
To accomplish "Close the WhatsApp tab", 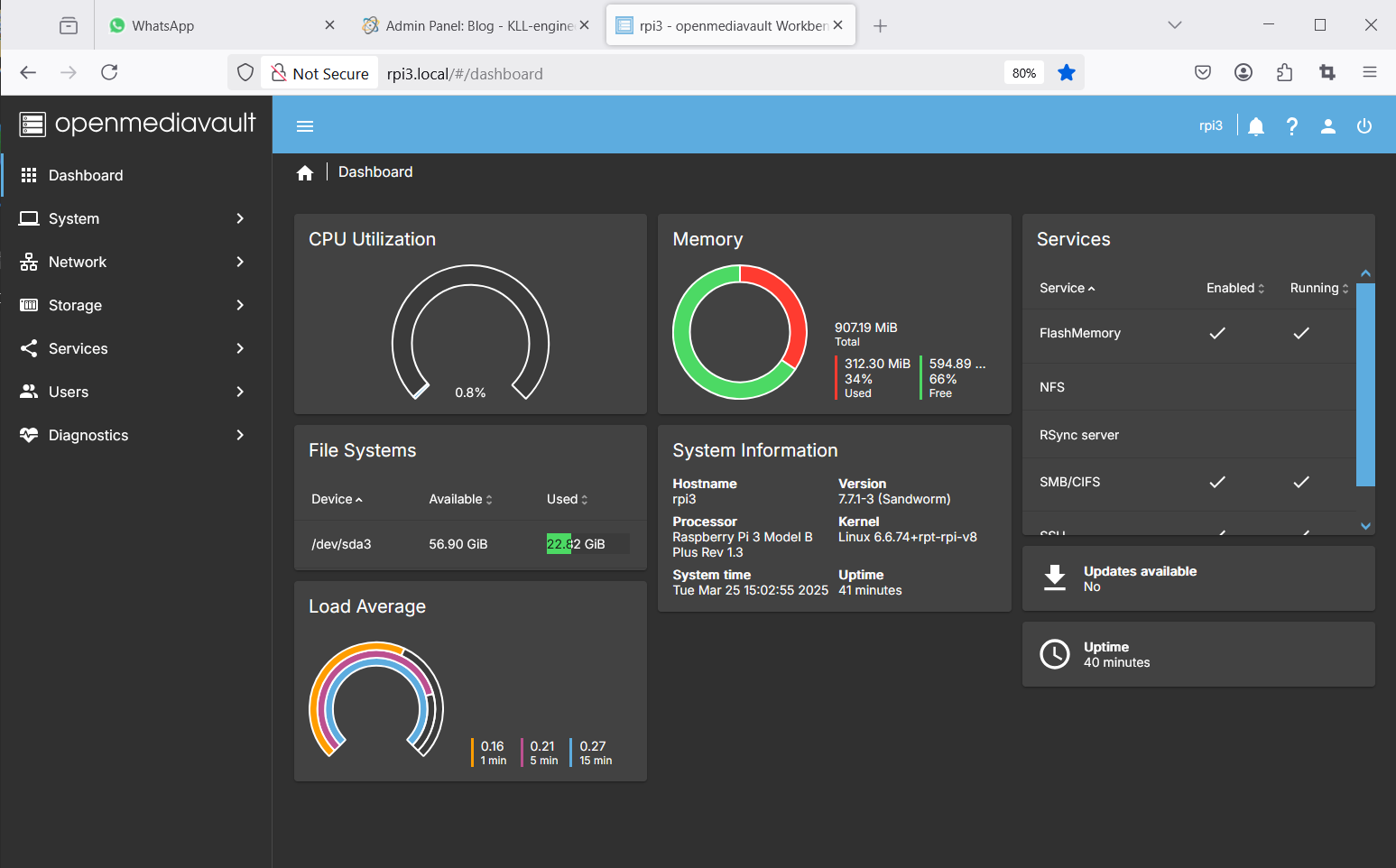I will [329, 25].
